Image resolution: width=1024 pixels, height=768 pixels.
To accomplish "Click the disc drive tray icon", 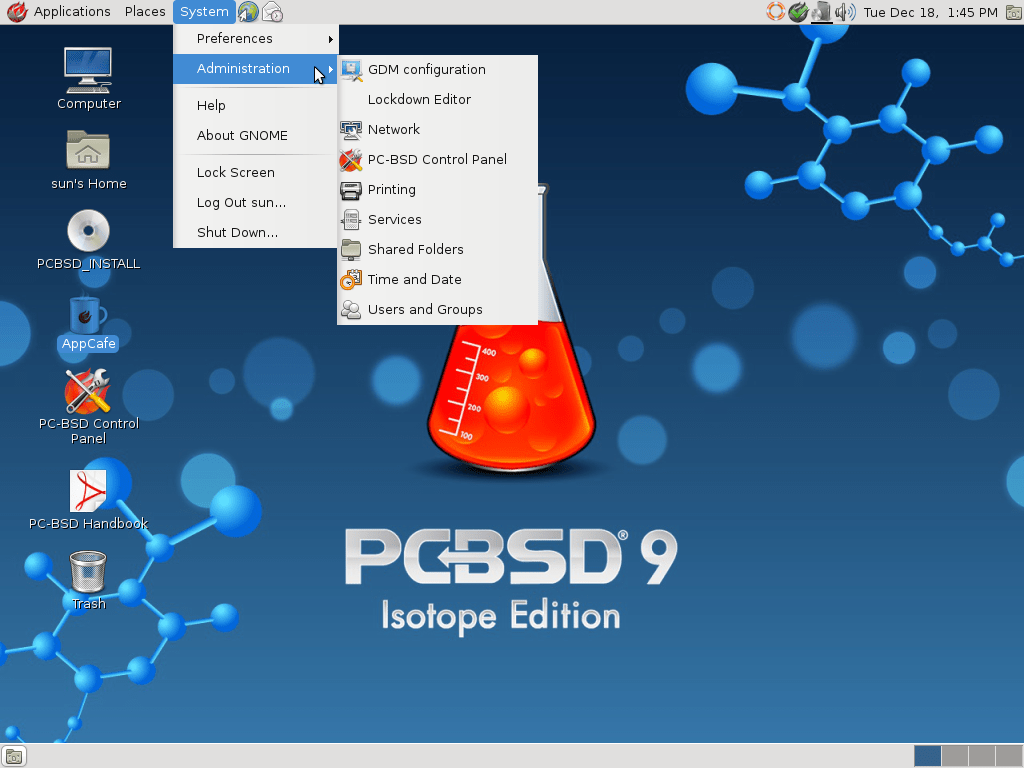I will [x=821, y=12].
